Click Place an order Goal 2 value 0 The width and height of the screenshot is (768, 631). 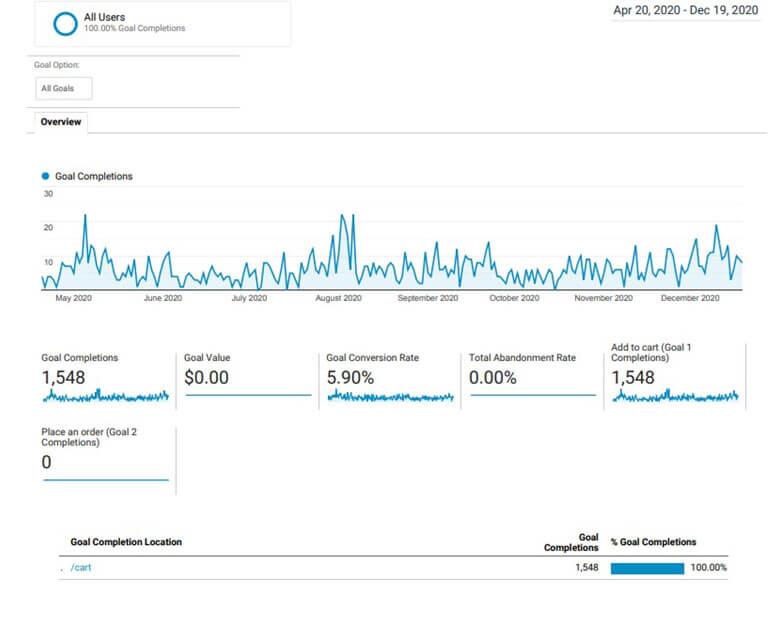pos(46,462)
